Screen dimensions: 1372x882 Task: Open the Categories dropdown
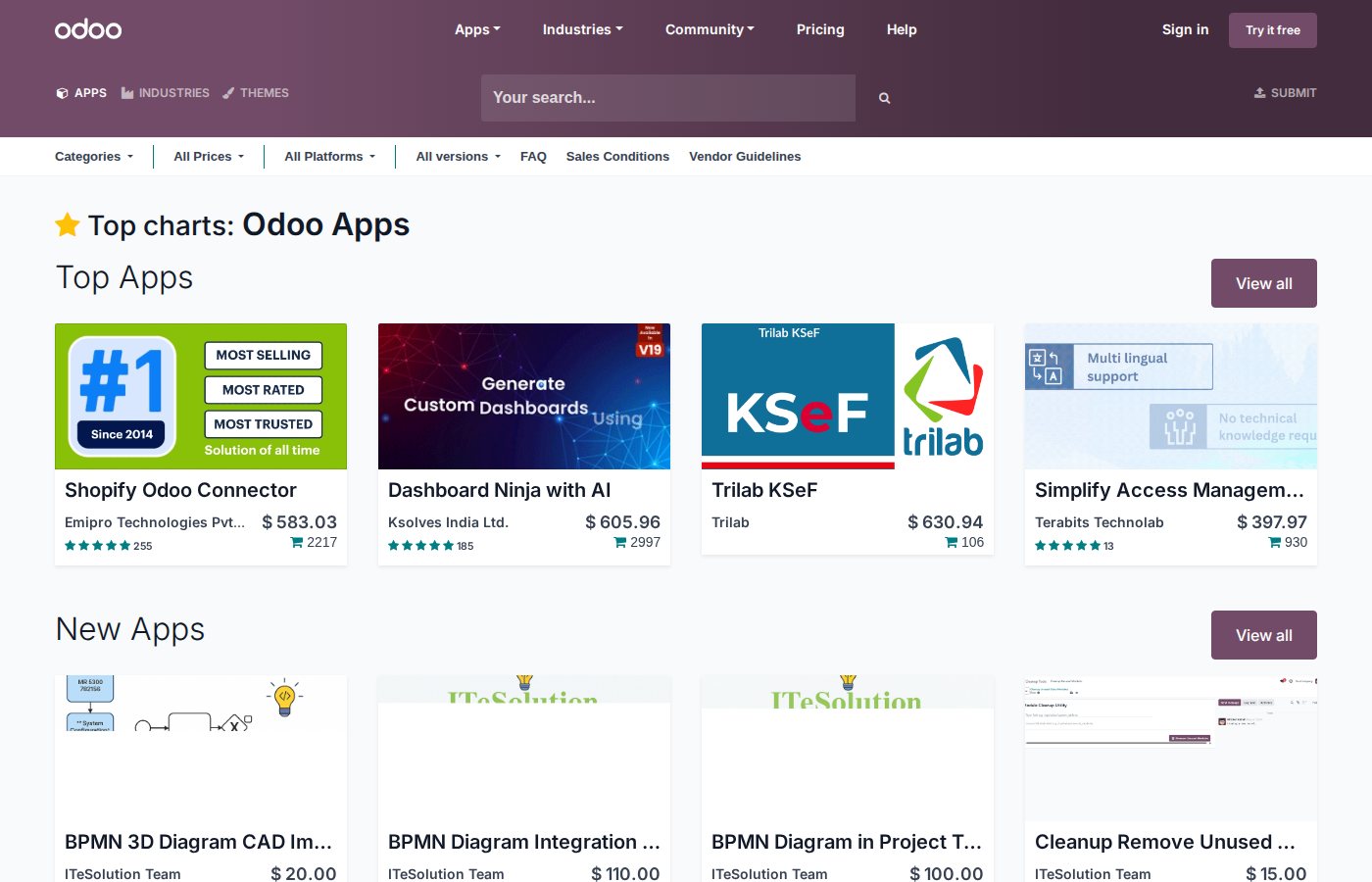point(93,156)
